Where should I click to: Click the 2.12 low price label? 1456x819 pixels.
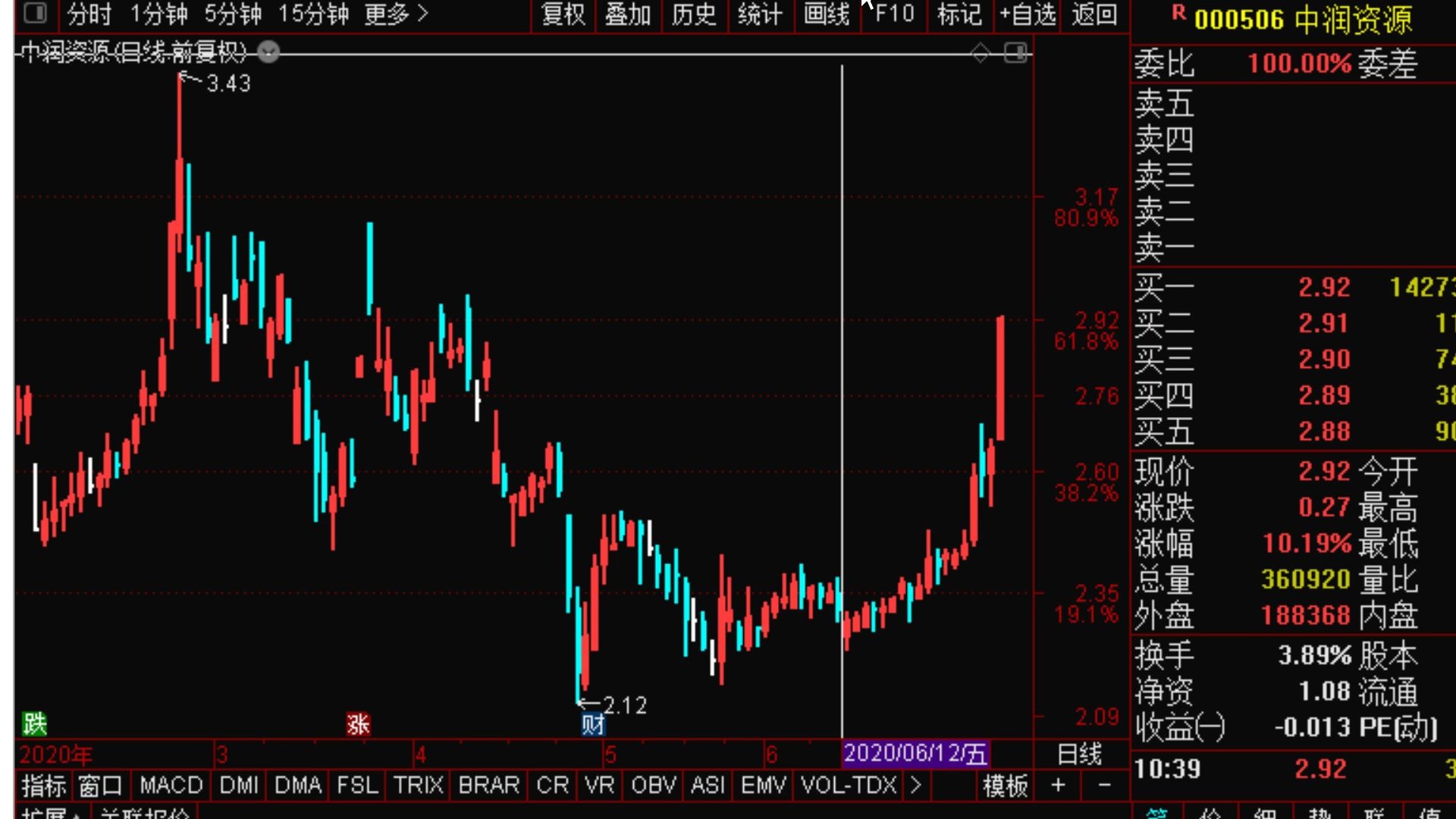pyautogui.click(x=625, y=706)
